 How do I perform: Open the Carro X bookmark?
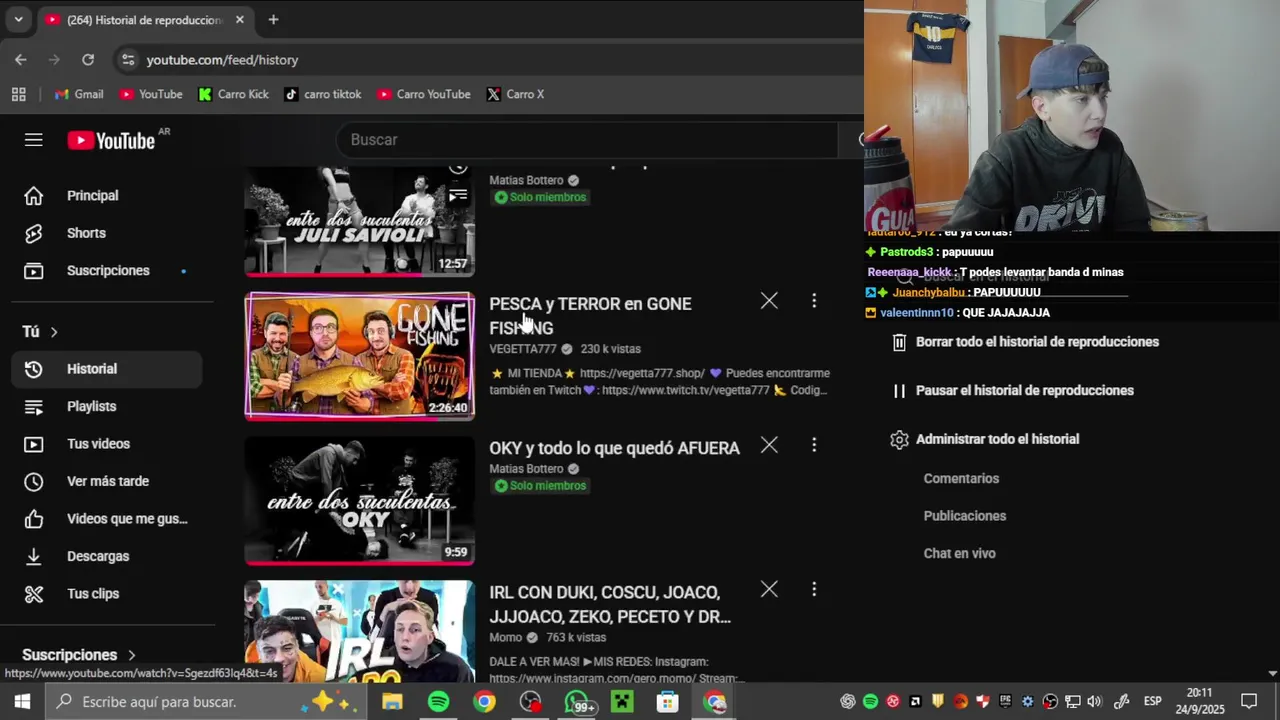(x=515, y=94)
